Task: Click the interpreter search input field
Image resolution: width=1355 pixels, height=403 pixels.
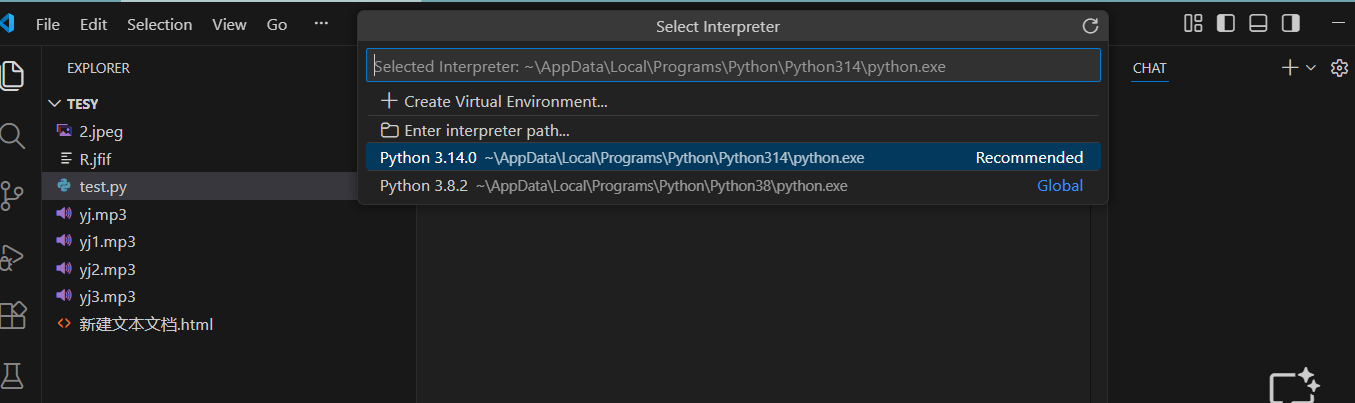Action: (733, 67)
